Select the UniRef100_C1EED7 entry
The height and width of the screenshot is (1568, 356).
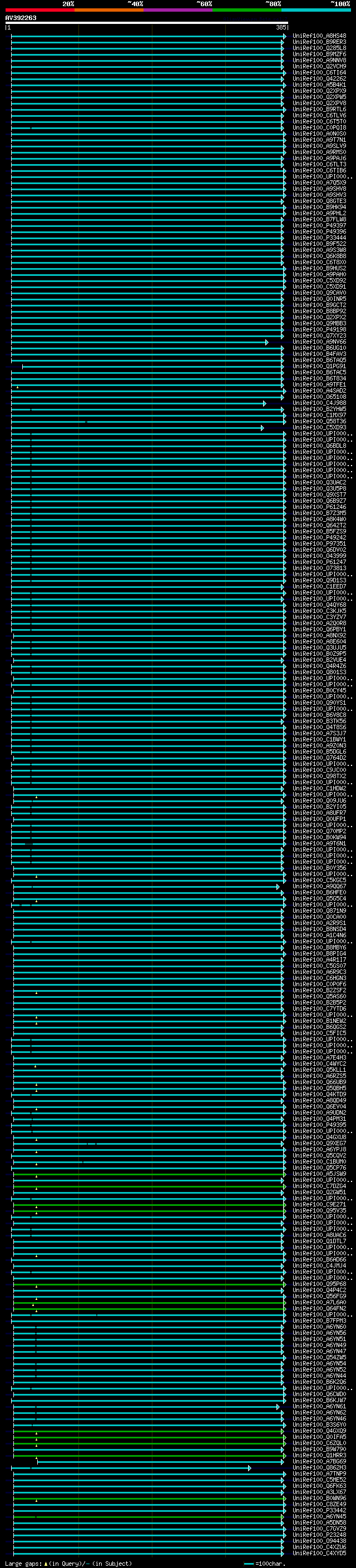click(319, 587)
